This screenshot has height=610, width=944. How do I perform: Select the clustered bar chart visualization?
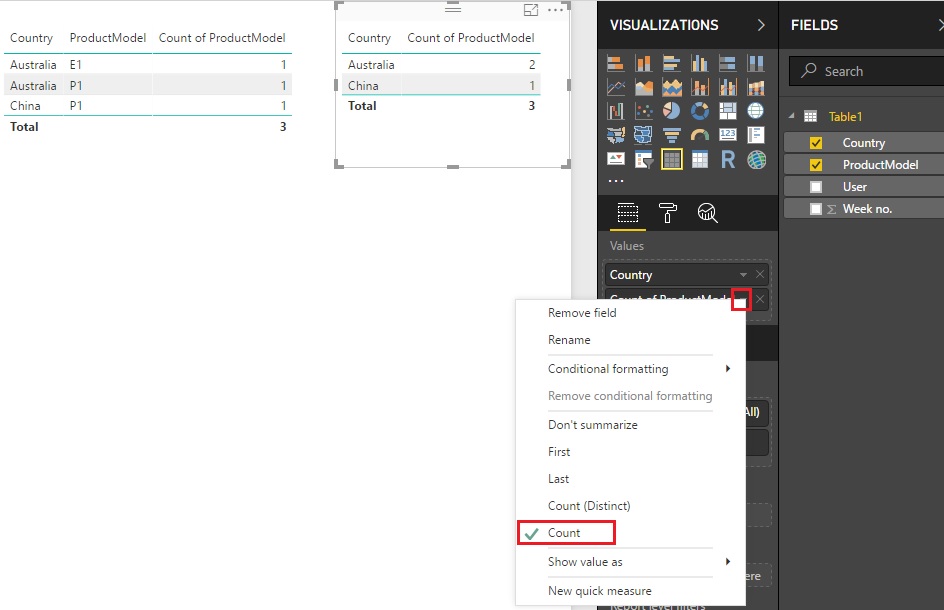pyautogui.click(x=671, y=63)
